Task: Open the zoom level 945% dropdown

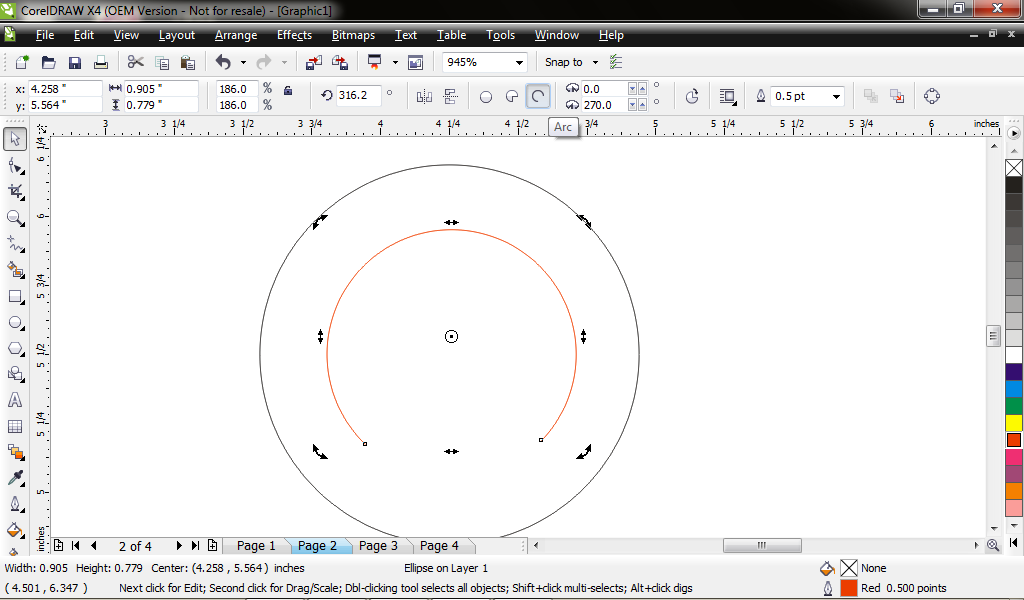Action: (519, 62)
